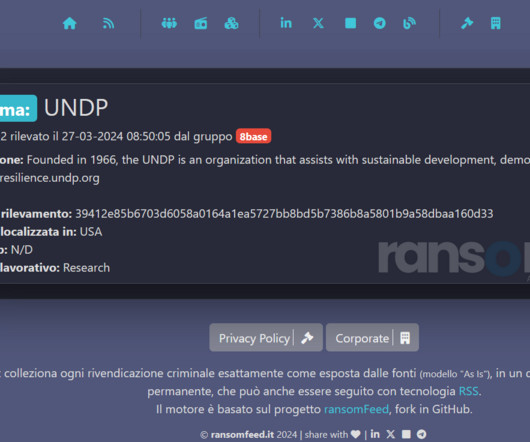The height and width of the screenshot is (442, 530).
Task: Open the RSS feed icon
Action: (108, 24)
